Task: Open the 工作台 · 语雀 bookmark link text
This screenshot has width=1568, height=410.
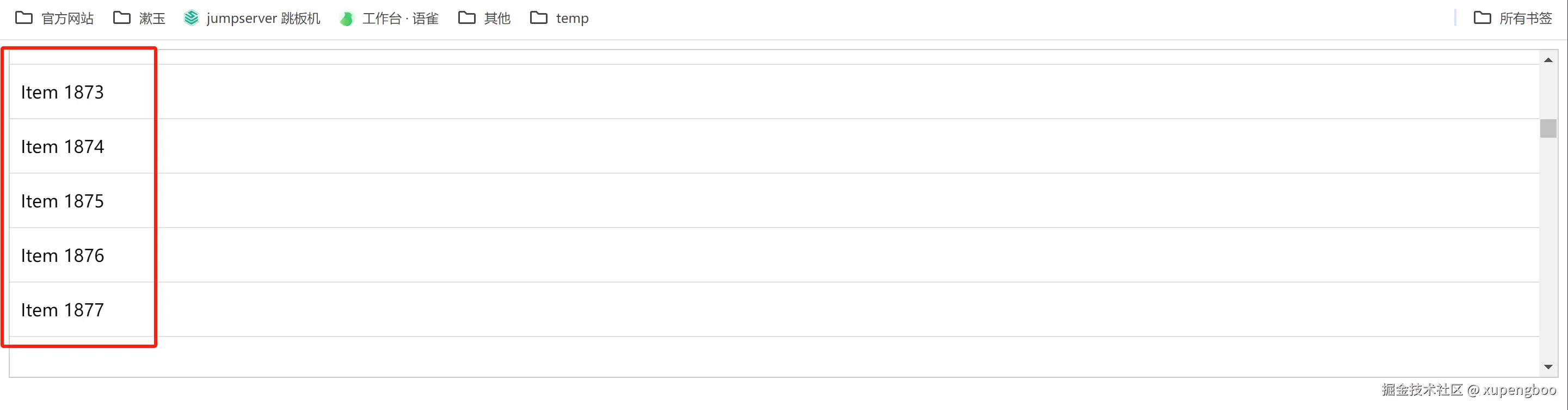Action: pos(401,19)
